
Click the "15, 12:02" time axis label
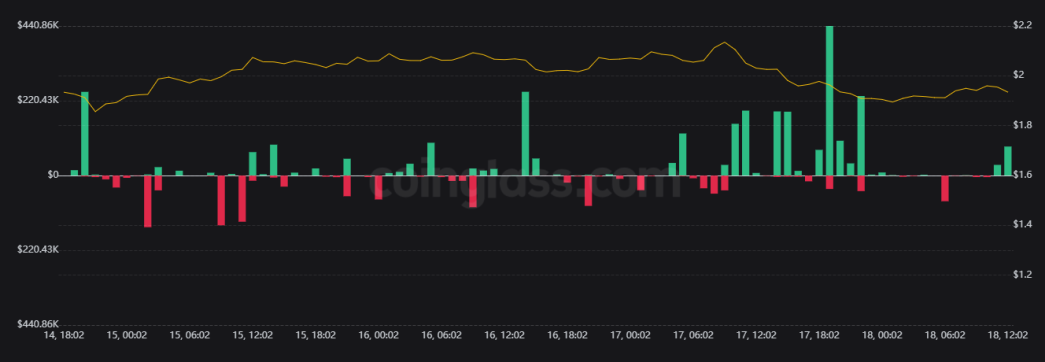253,335
